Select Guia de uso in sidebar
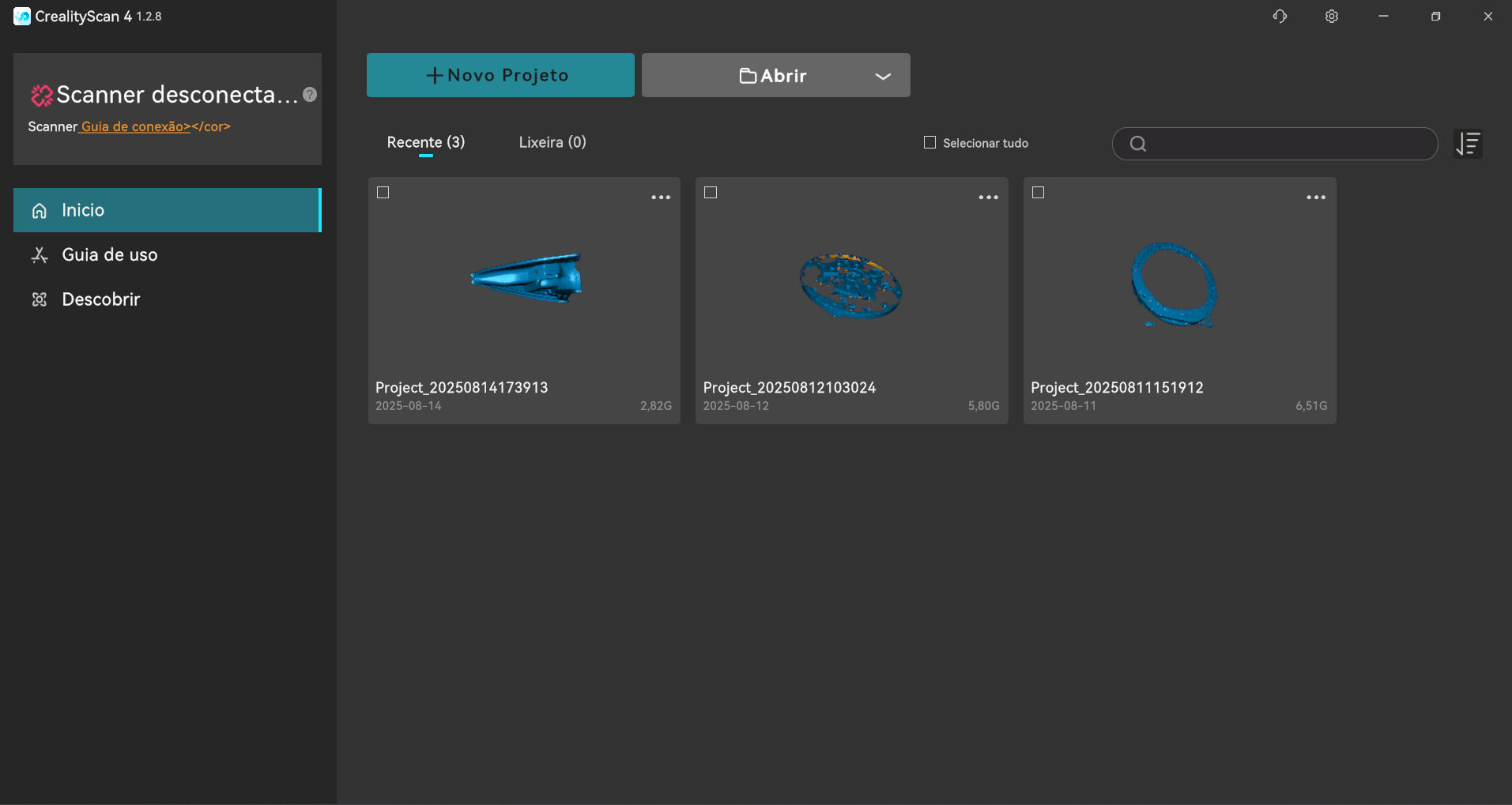This screenshot has width=1512, height=805. point(109,255)
